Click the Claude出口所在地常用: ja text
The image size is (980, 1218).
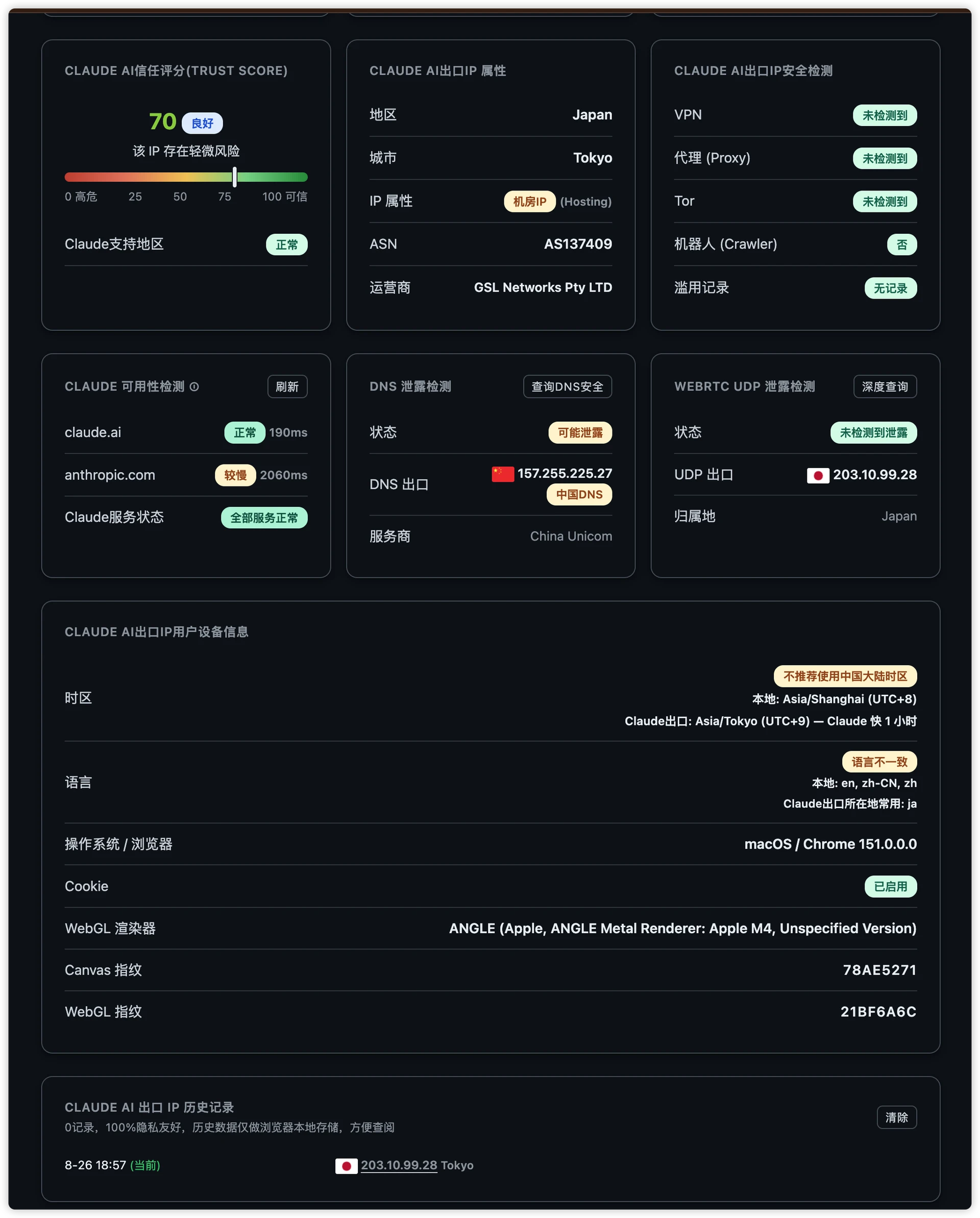pos(849,803)
